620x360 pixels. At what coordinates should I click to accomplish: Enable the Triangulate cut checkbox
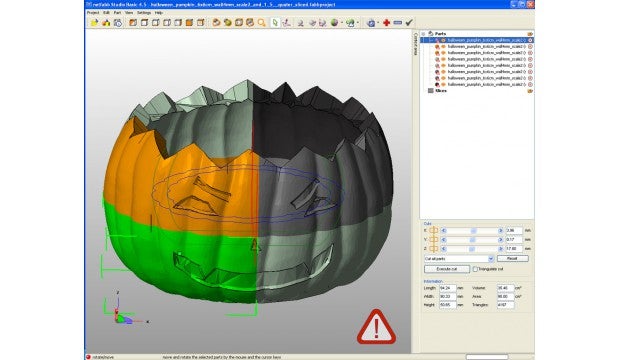point(475,269)
